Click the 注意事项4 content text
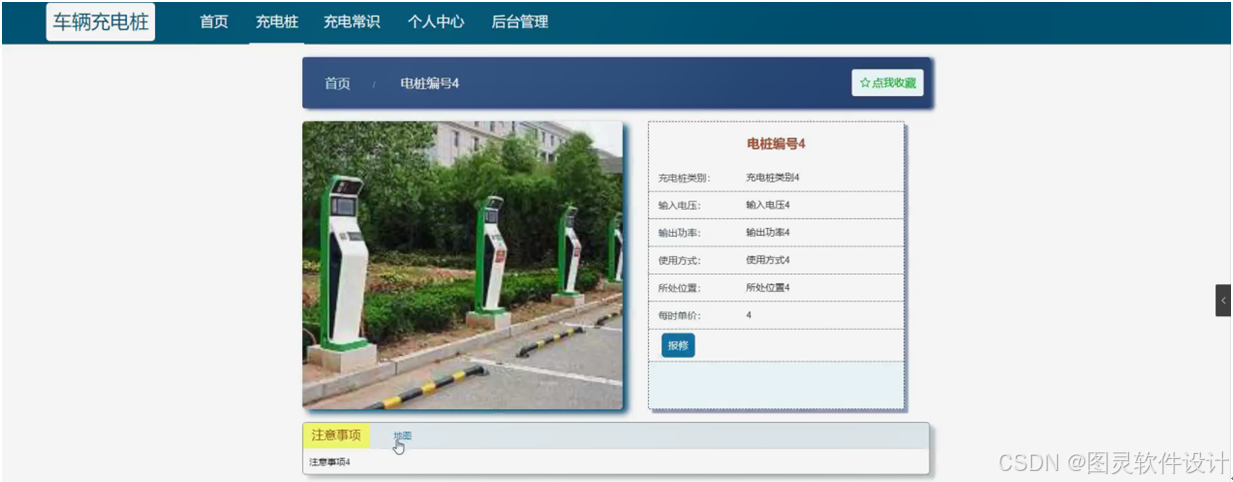Image resolution: width=1233 pixels, height=482 pixels. pyautogui.click(x=330, y=462)
